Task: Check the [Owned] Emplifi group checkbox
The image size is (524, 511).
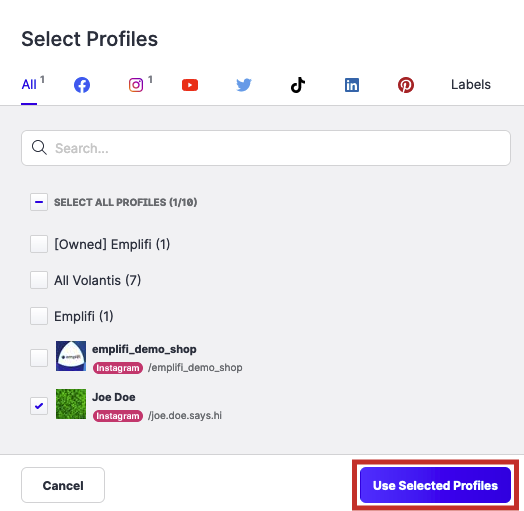Action: [x=39, y=244]
